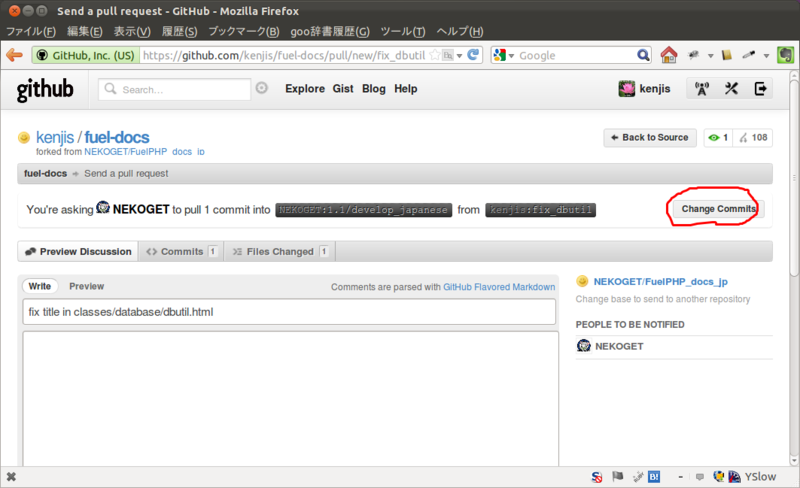The width and height of the screenshot is (800, 488).
Task: Click the Hatena B! status bar icon
Action: click(654, 477)
